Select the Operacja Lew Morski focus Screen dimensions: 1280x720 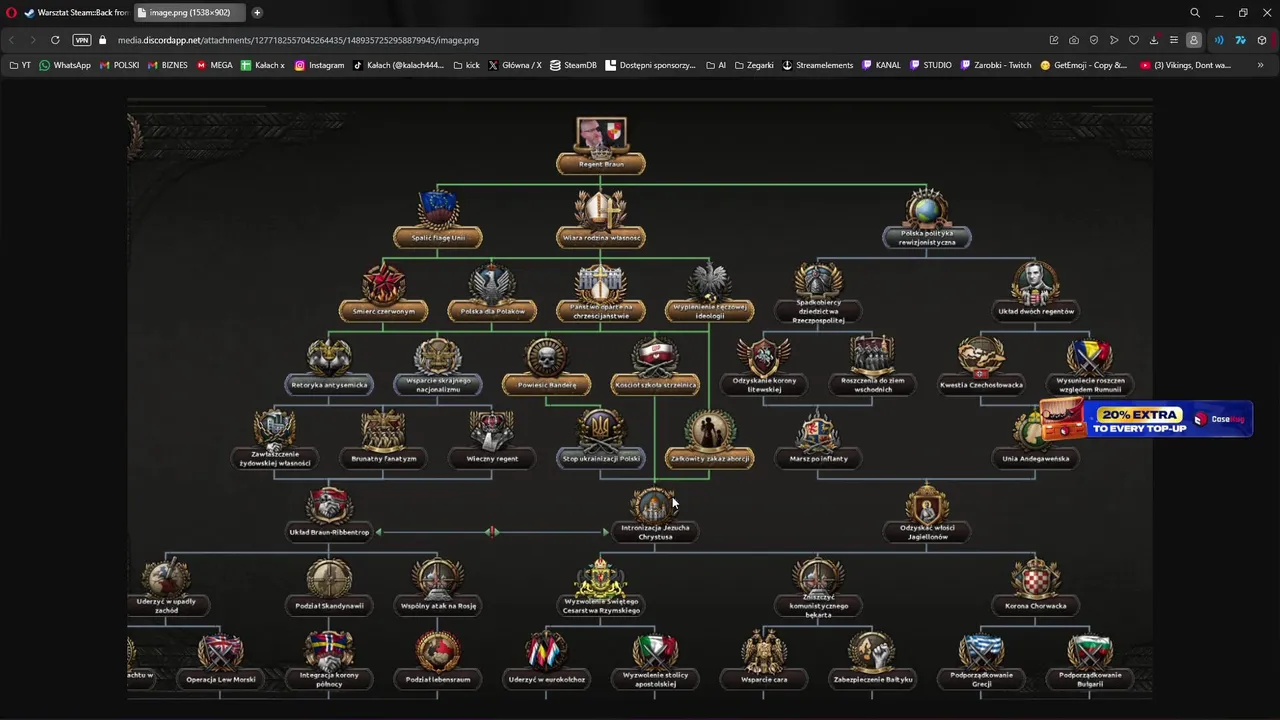pos(220,660)
